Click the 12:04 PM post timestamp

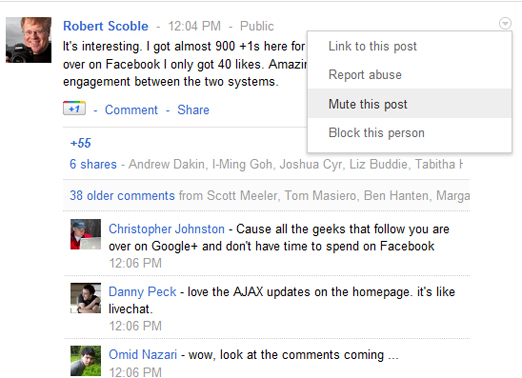[x=194, y=26]
